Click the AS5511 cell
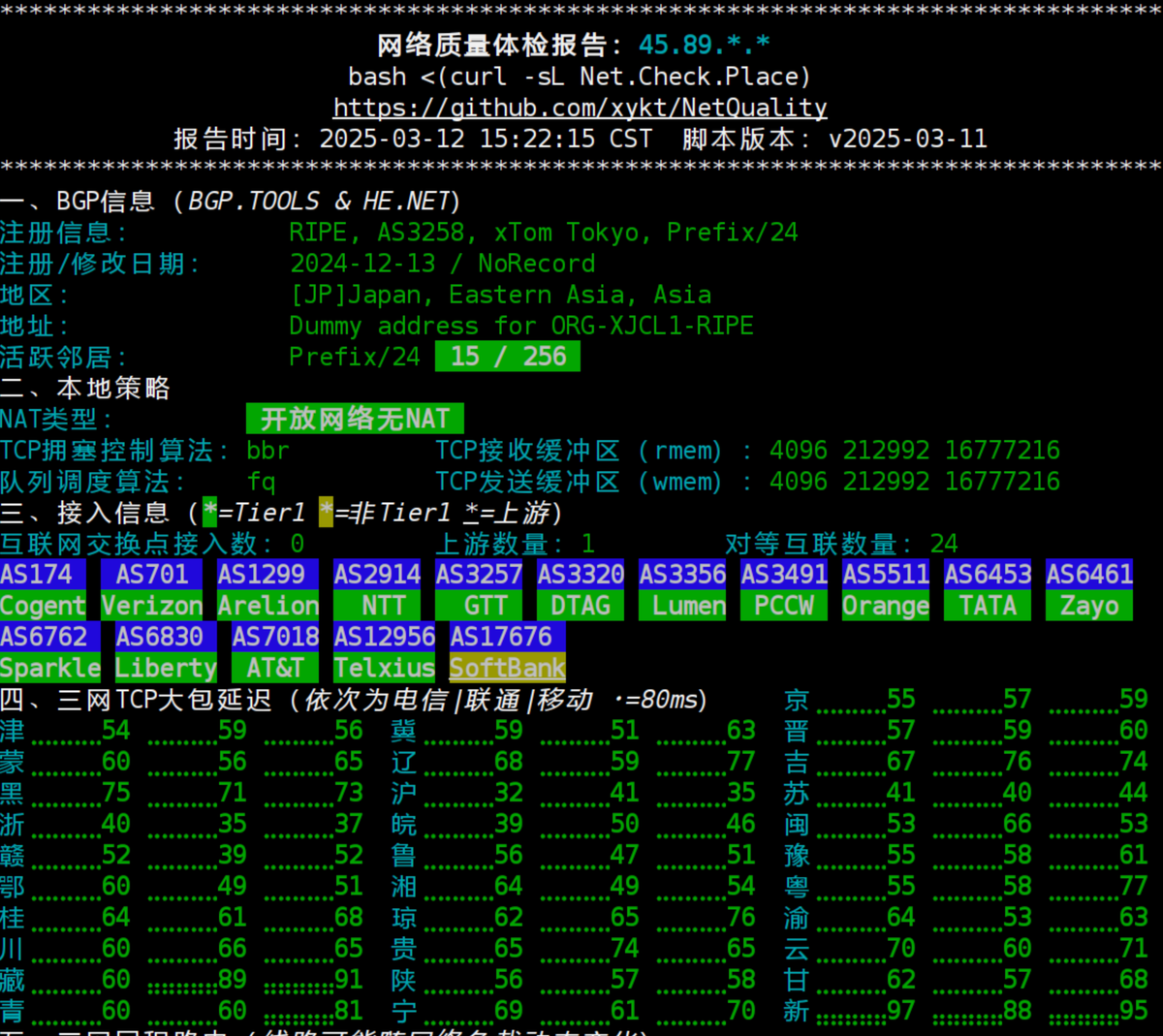Screen dimensions: 1163x1036 (x=886, y=575)
